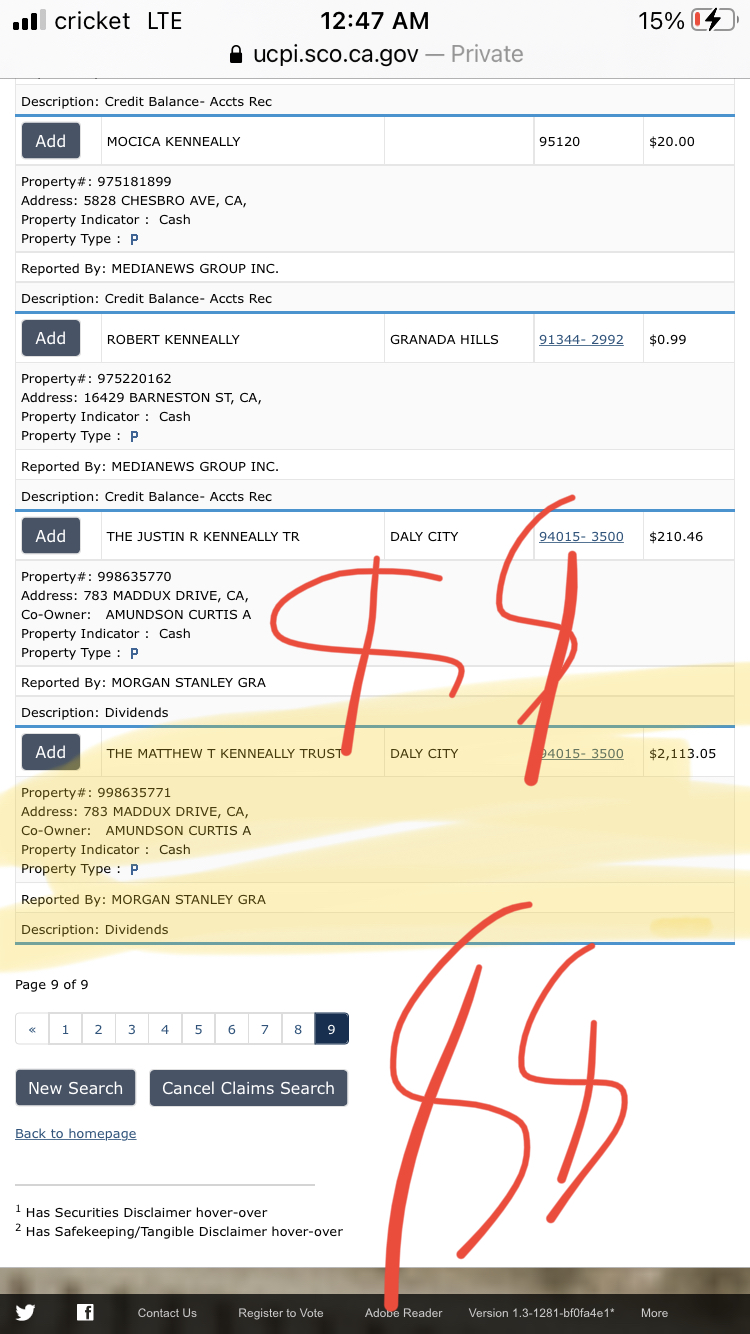The image size is (750, 1334).
Task: Select current results page 9
Action: [331, 1029]
